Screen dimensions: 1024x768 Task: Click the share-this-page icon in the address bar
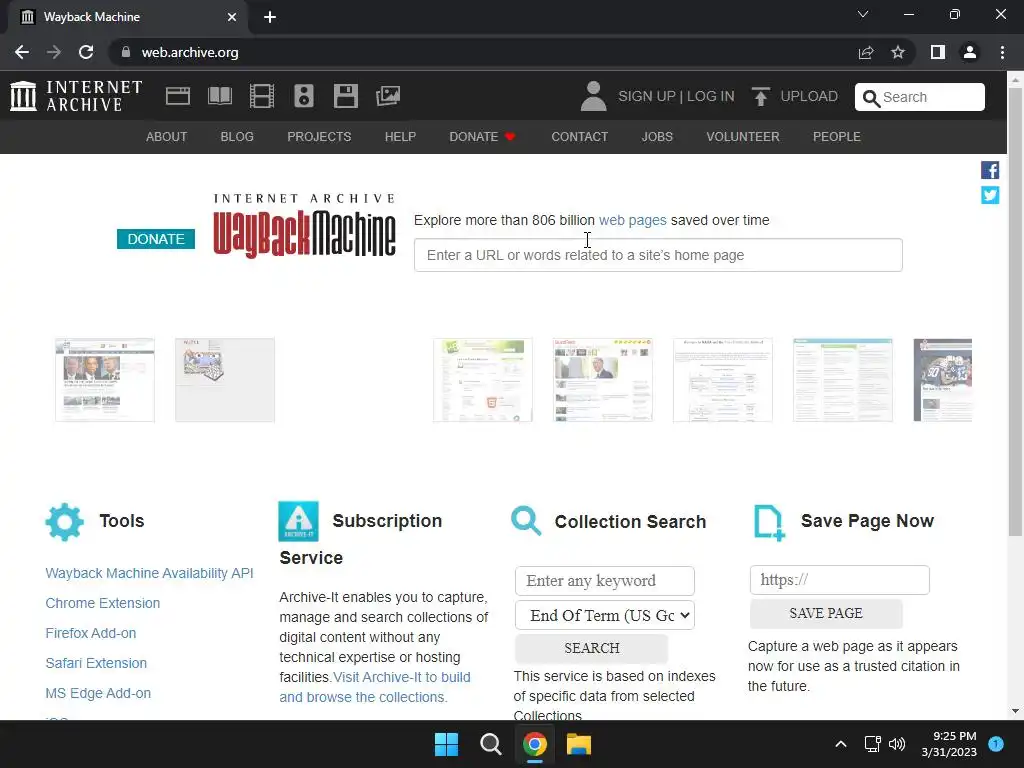[x=866, y=52]
